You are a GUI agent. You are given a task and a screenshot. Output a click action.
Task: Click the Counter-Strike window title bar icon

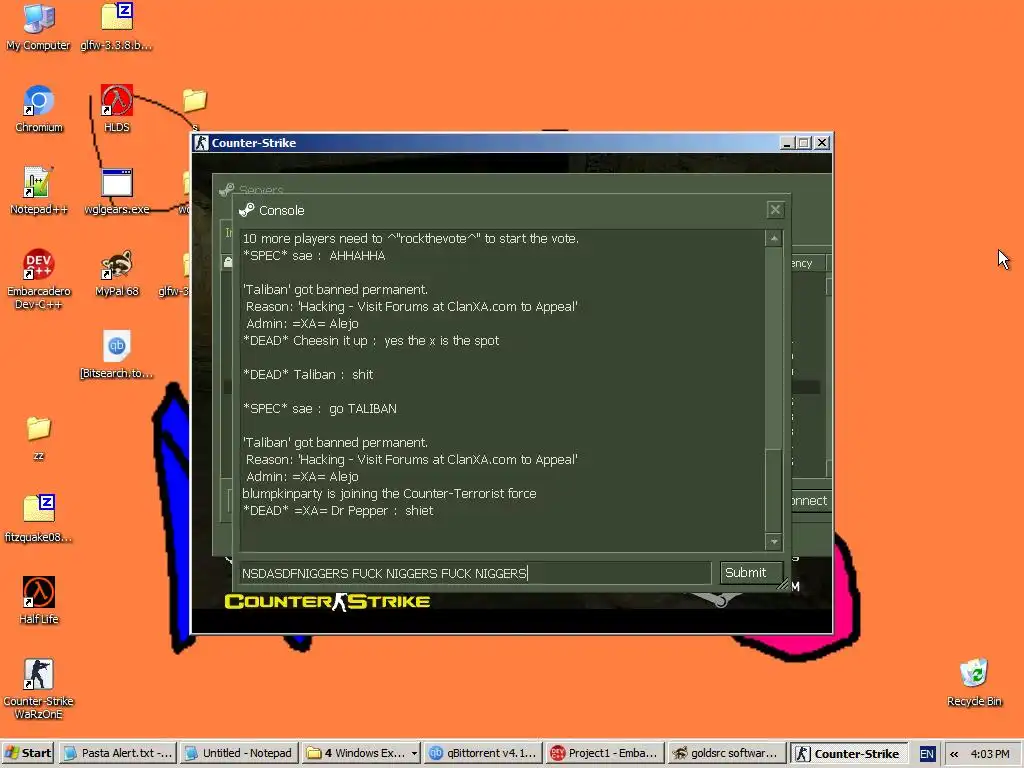tap(201, 143)
